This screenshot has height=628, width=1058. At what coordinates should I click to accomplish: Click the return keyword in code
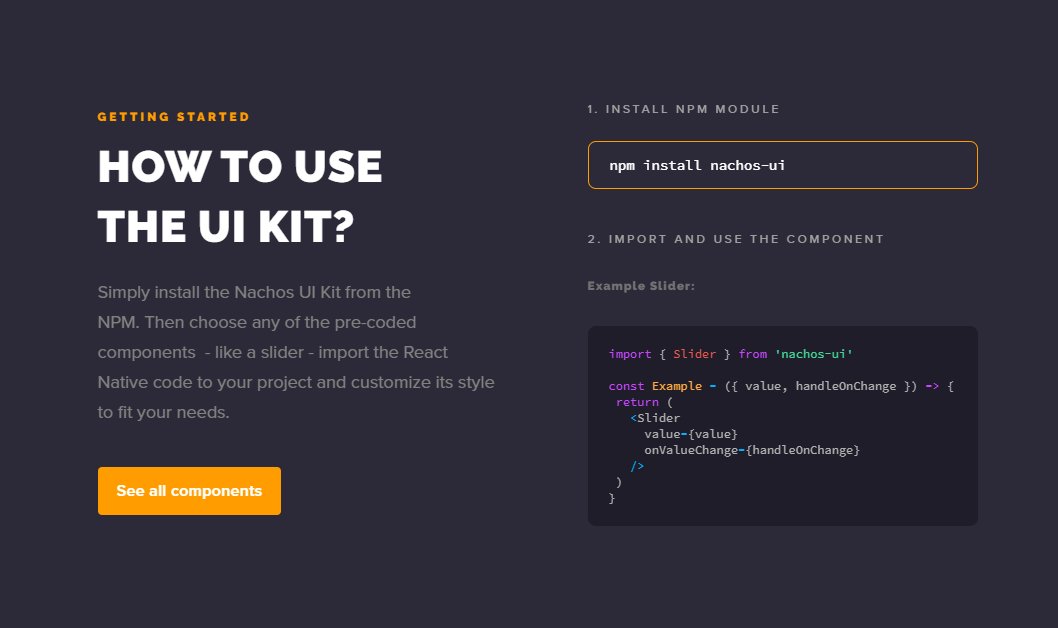pyautogui.click(x=637, y=402)
